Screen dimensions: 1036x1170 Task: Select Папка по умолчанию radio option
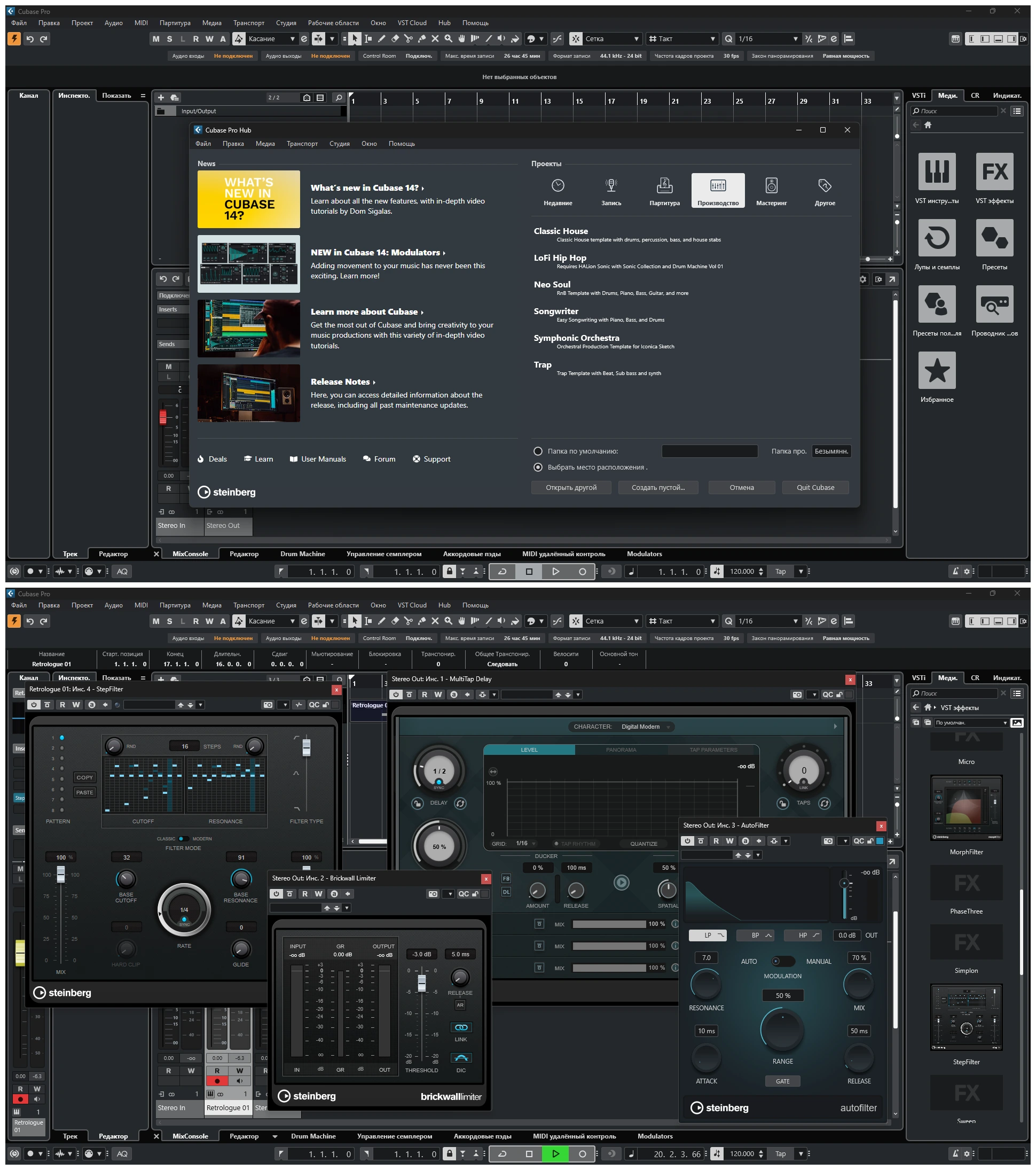[538, 451]
